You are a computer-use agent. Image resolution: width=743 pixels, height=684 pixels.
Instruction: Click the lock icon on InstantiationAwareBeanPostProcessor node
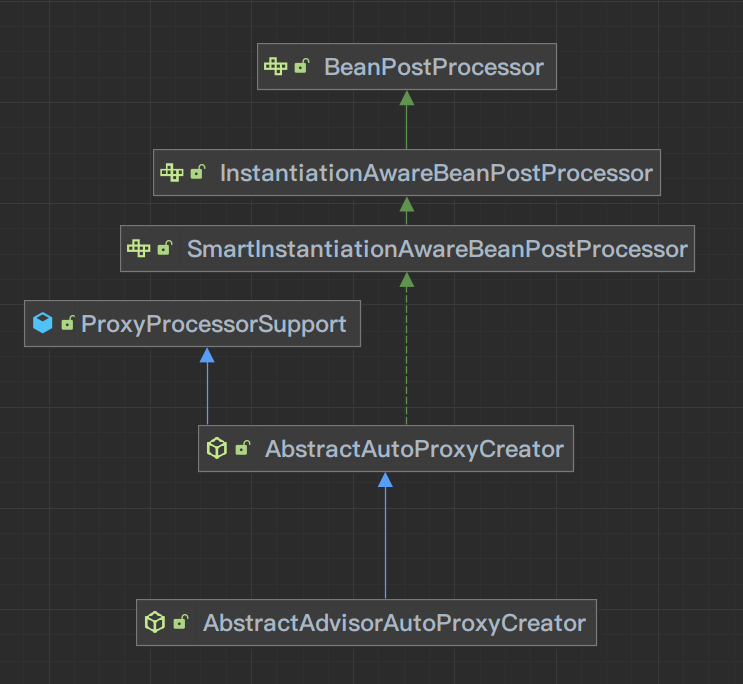(x=198, y=173)
